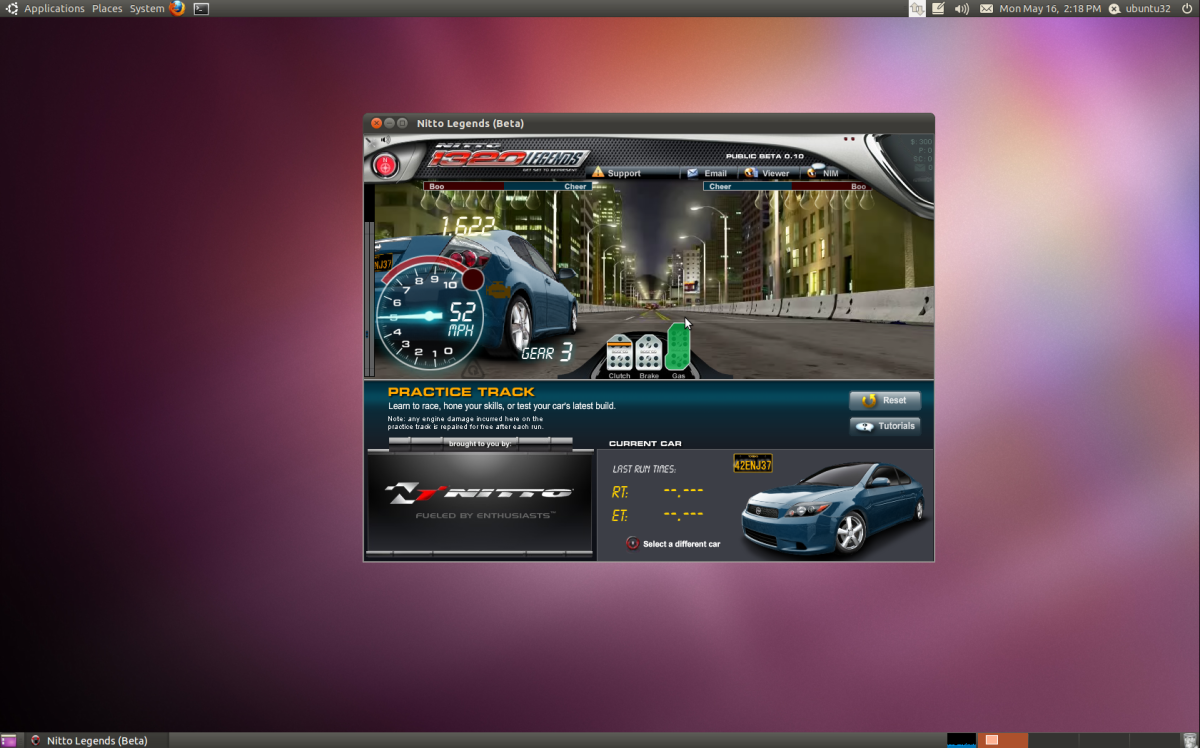
Task: Open the Viewer using its icon
Action: click(x=753, y=172)
